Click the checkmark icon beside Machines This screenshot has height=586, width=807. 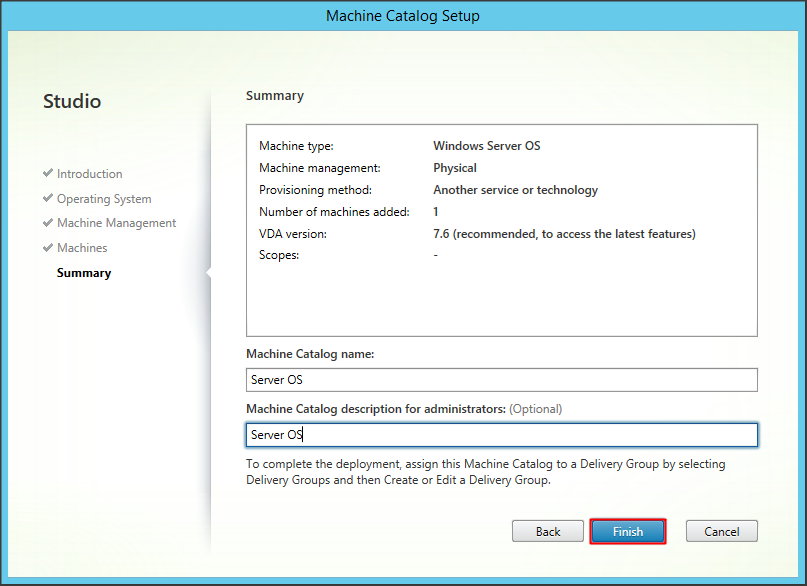(x=48, y=247)
